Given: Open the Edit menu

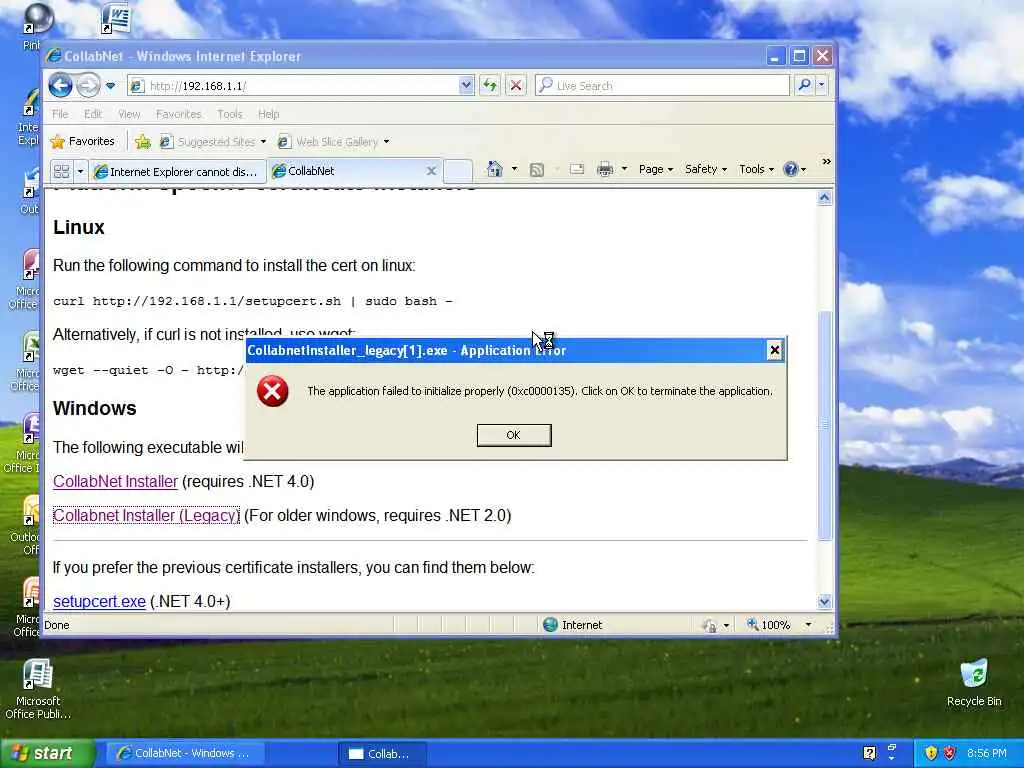Looking at the screenshot, I should point(93,114).
